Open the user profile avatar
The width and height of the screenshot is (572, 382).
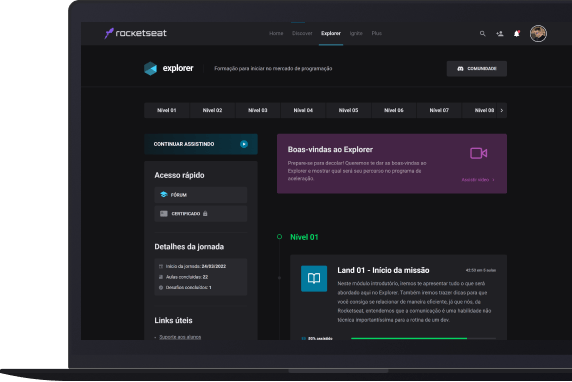(x=538, y=34)
